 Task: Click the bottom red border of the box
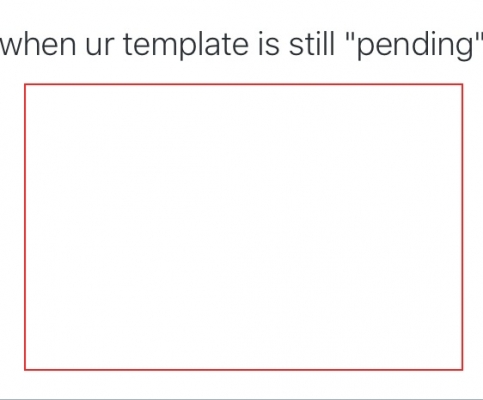[x=243, y=369]
